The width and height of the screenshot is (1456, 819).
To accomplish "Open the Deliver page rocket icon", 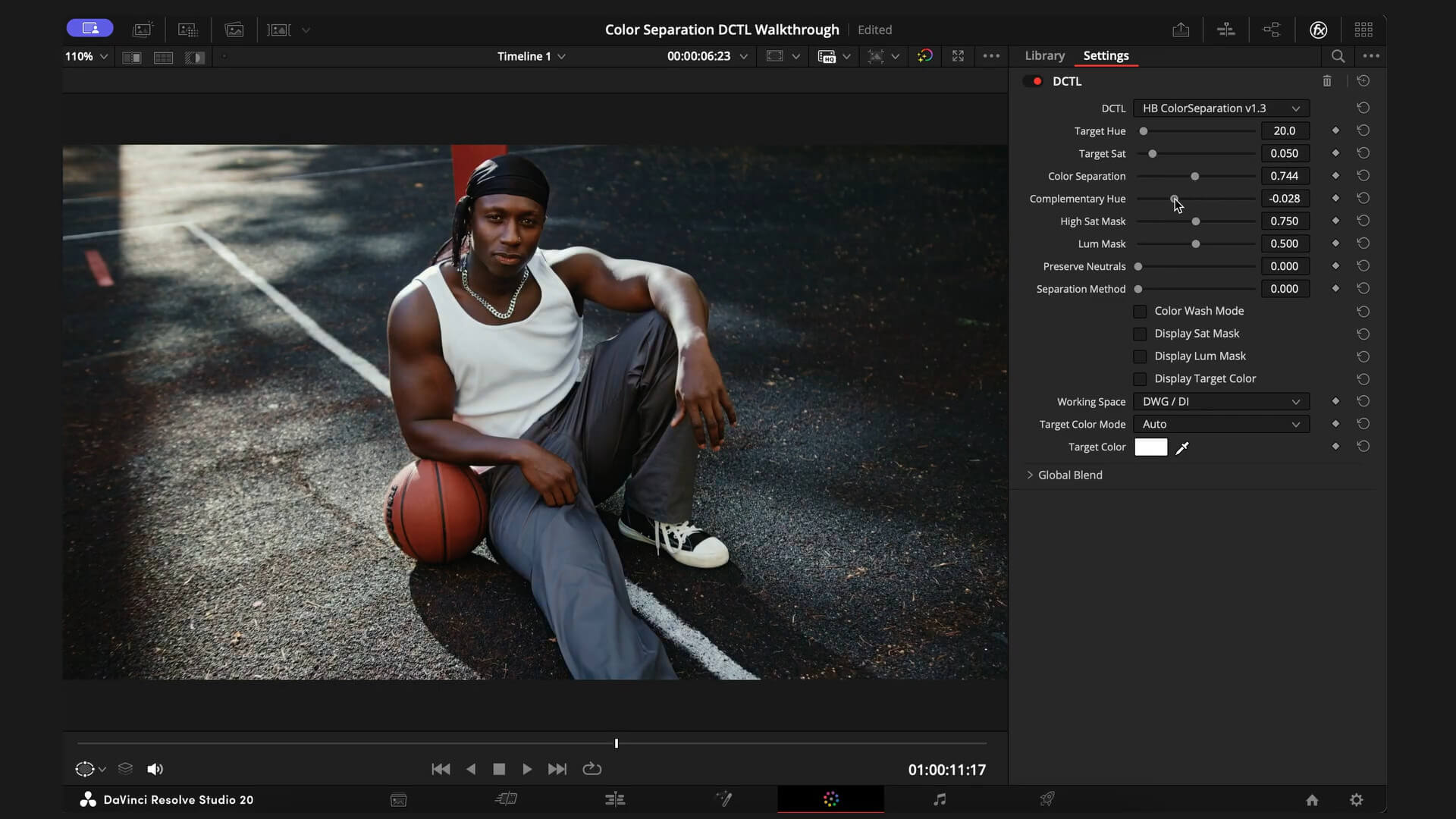I will tap(1047, 799).
